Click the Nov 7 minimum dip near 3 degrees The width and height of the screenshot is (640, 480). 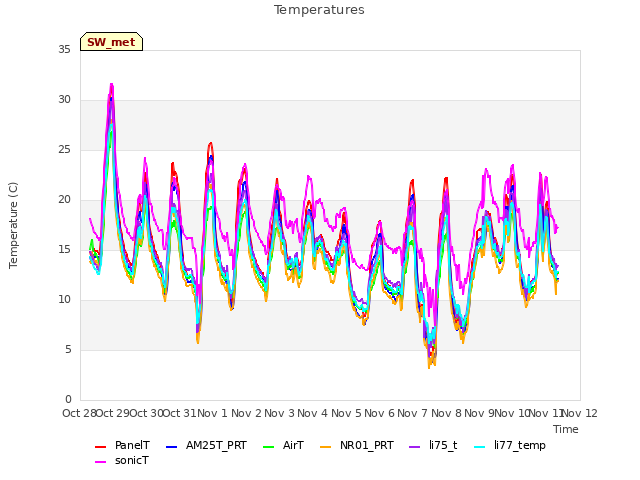click(x=429, y=367)
